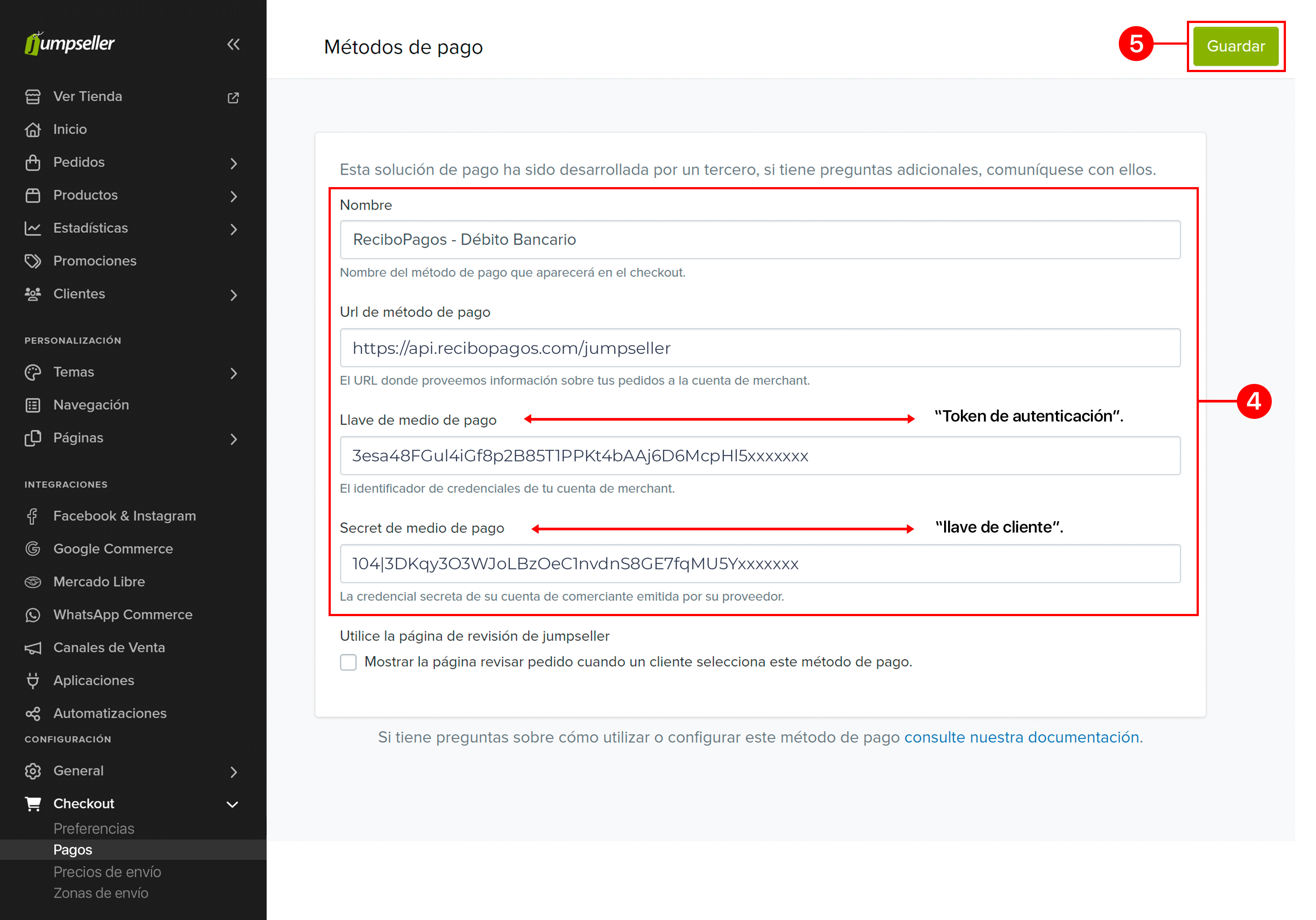Open Preferencias under Checkout
The image size is (1316, 920).
click(x=93, y=828)
